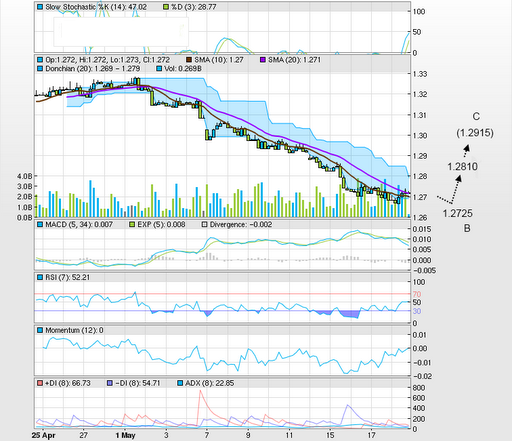Click the red +DI (8) legend swatch
The height and width of the screenshot is (441, 512).
click(40, 383)
